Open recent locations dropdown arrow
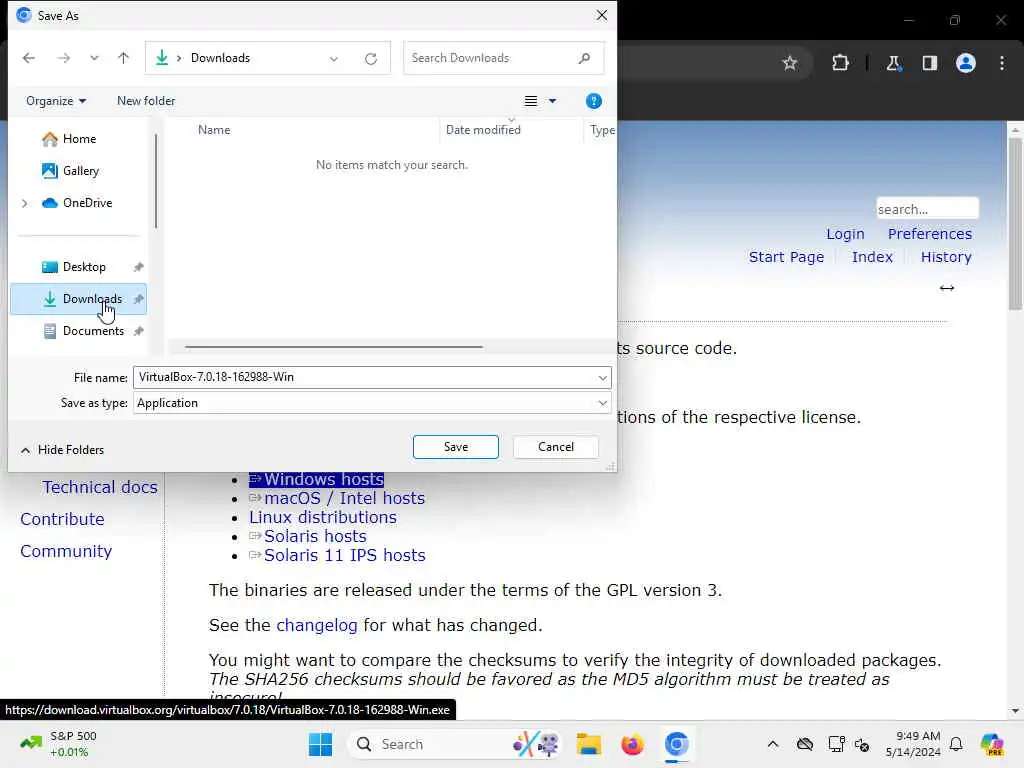 pos(94,58)
